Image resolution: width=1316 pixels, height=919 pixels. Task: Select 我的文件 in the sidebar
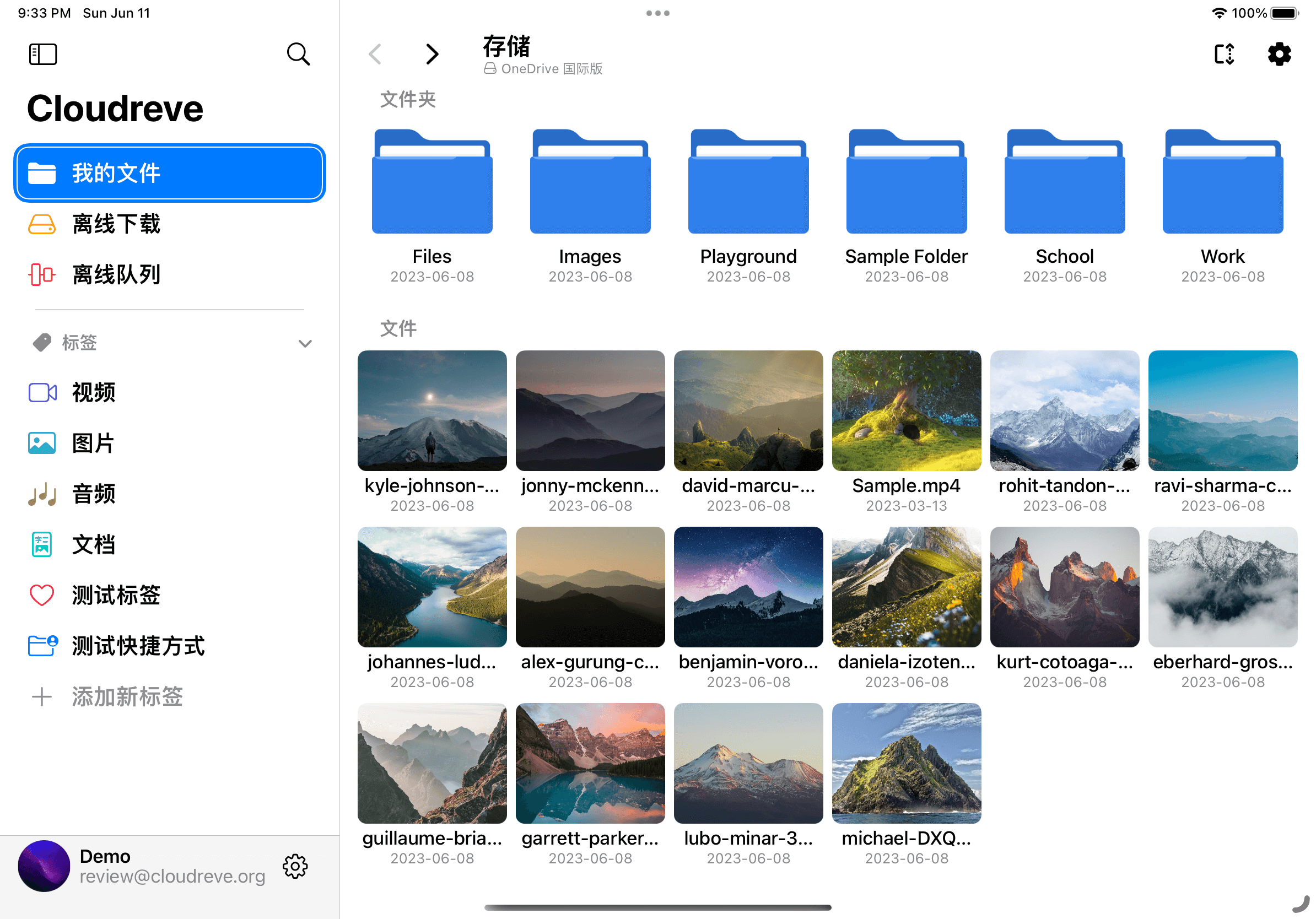(170, 173)
